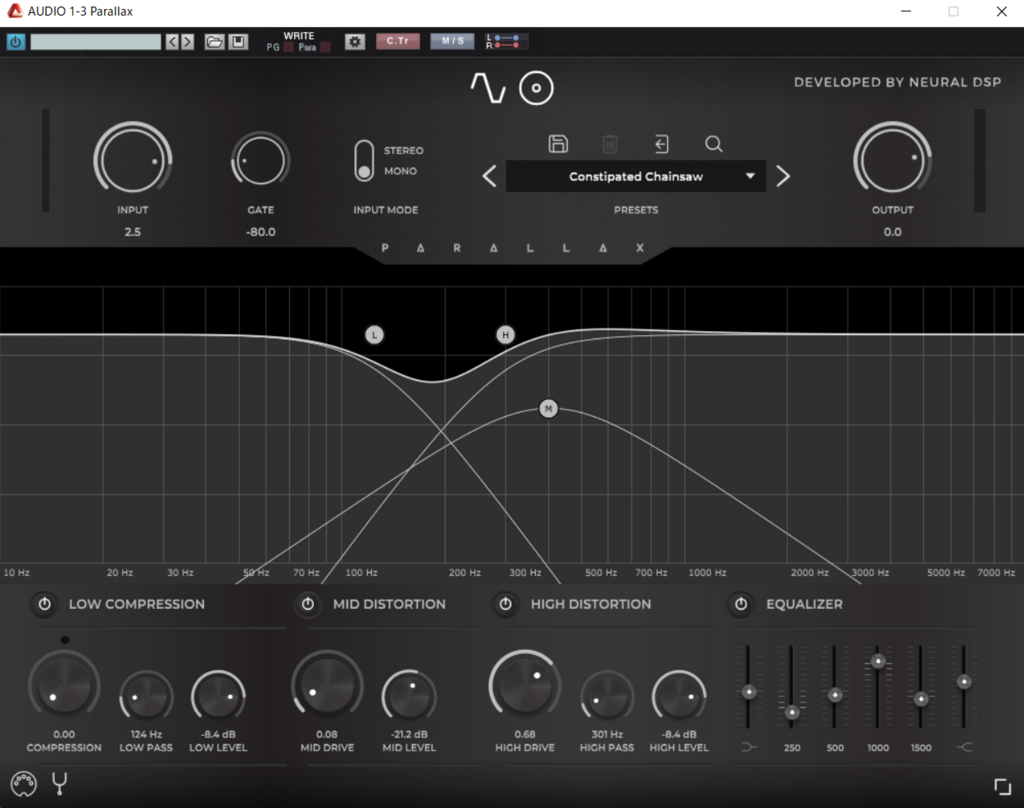Go to the next Parallax preset
The image size is (1024, 808).
coord(783,176)
